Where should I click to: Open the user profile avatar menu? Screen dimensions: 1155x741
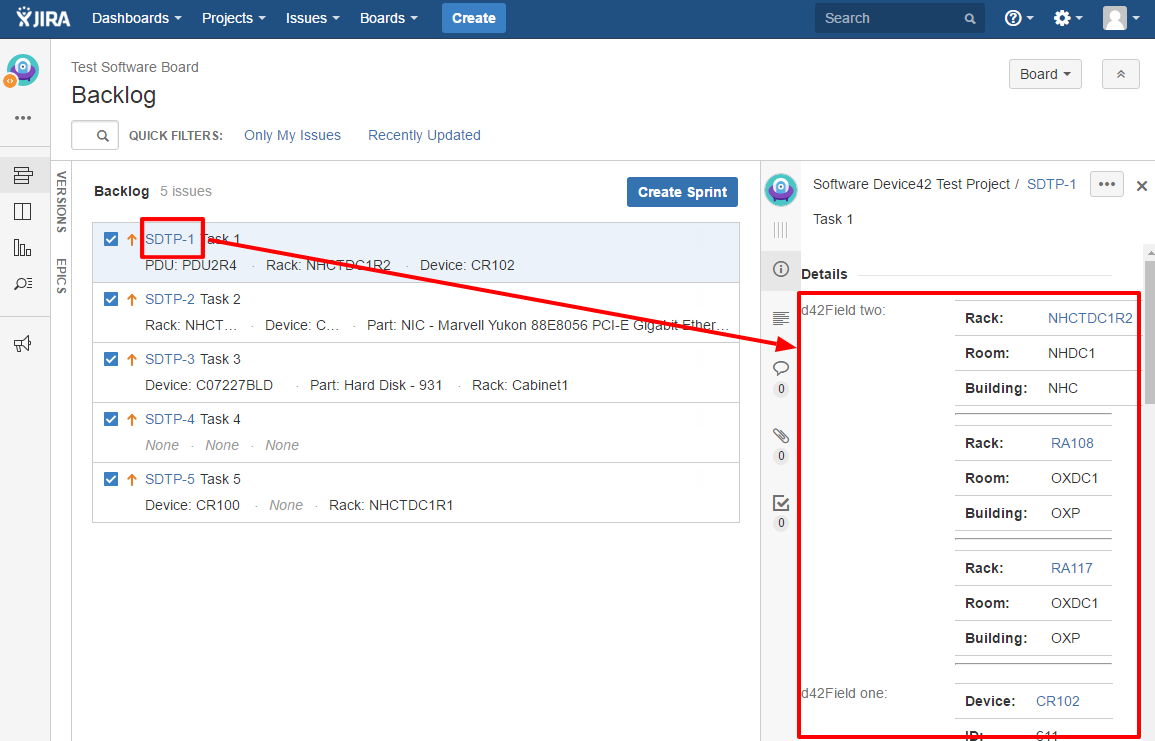click(x=1121, y=18)
